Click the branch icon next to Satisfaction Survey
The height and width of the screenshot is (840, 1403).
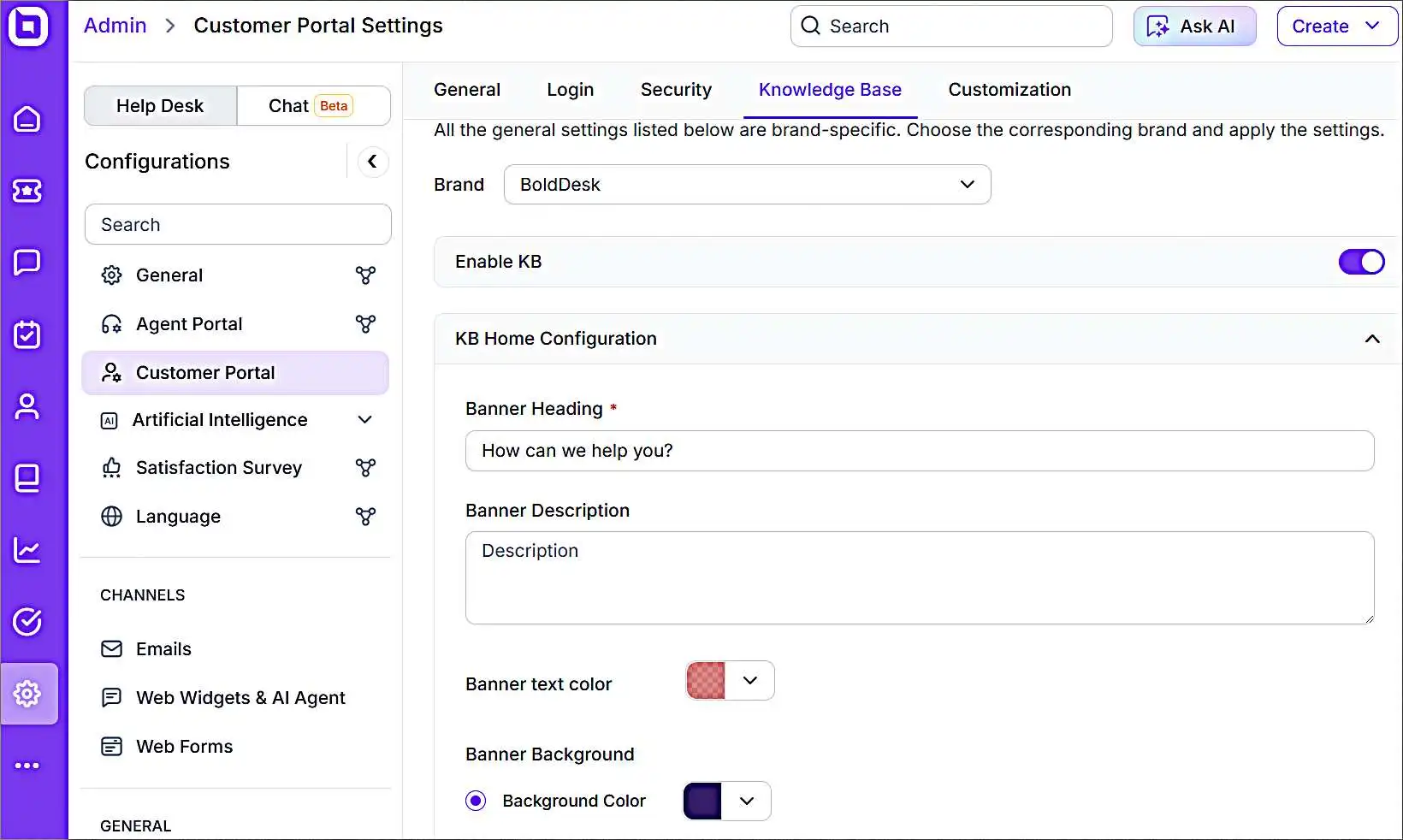click(365, 468)
